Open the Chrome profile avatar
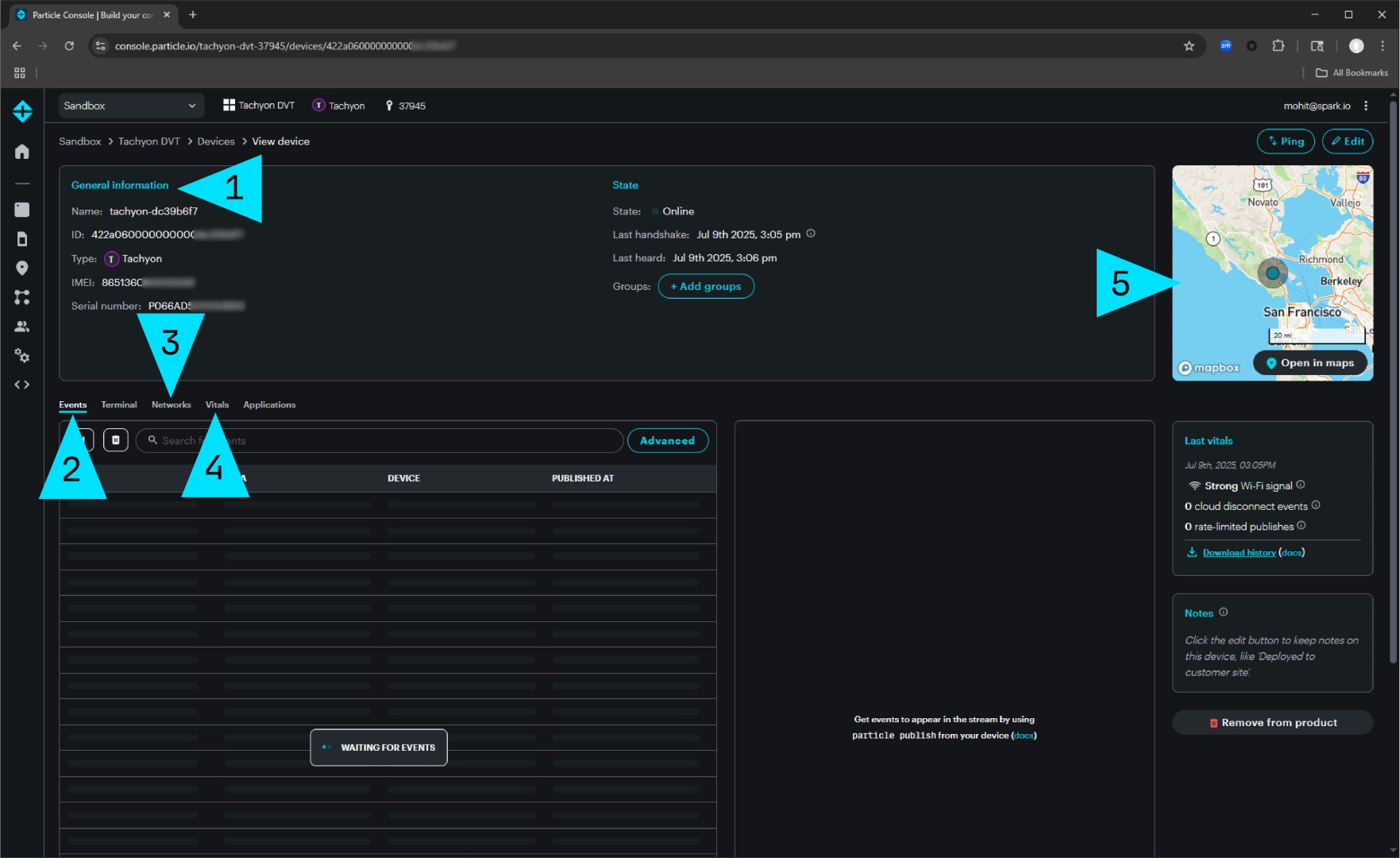 click(x=1356, y=46)
